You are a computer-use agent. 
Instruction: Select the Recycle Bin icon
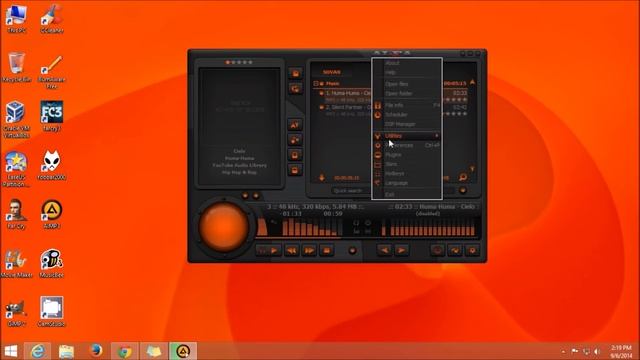16,68
